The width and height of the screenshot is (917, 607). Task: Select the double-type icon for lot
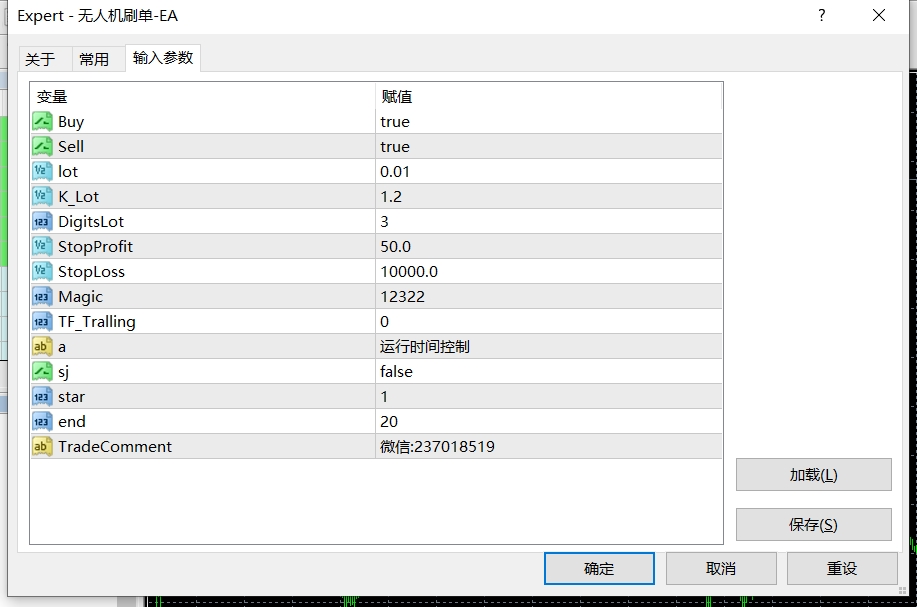click(42, 171)
